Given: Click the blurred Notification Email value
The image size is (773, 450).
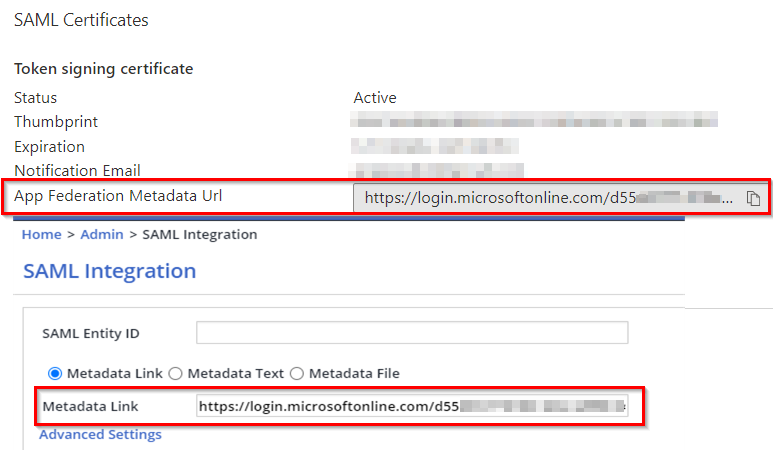Looking at the screenshot, I should 439,171.
